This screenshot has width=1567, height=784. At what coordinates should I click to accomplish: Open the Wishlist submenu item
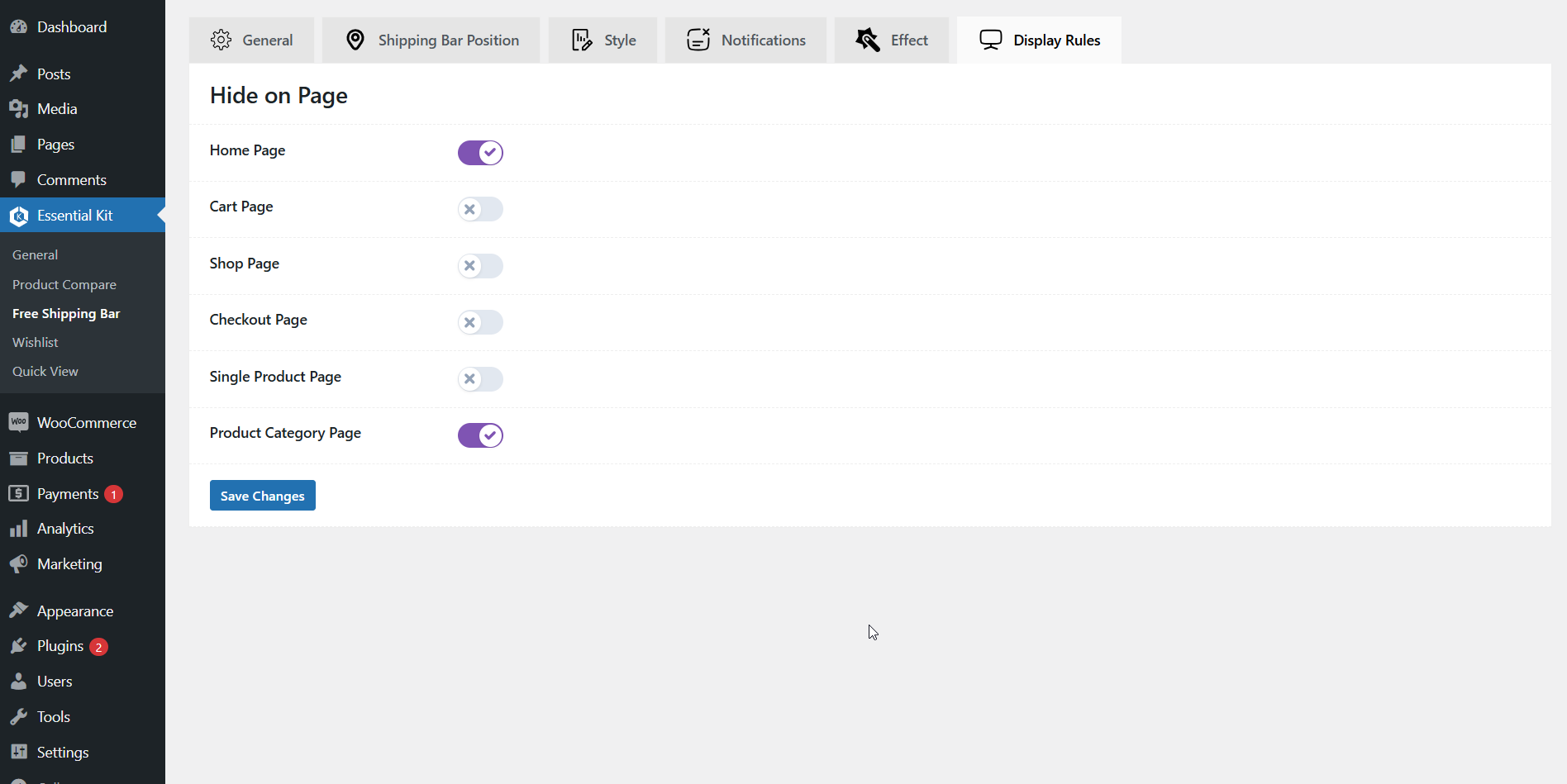point(36,342)
